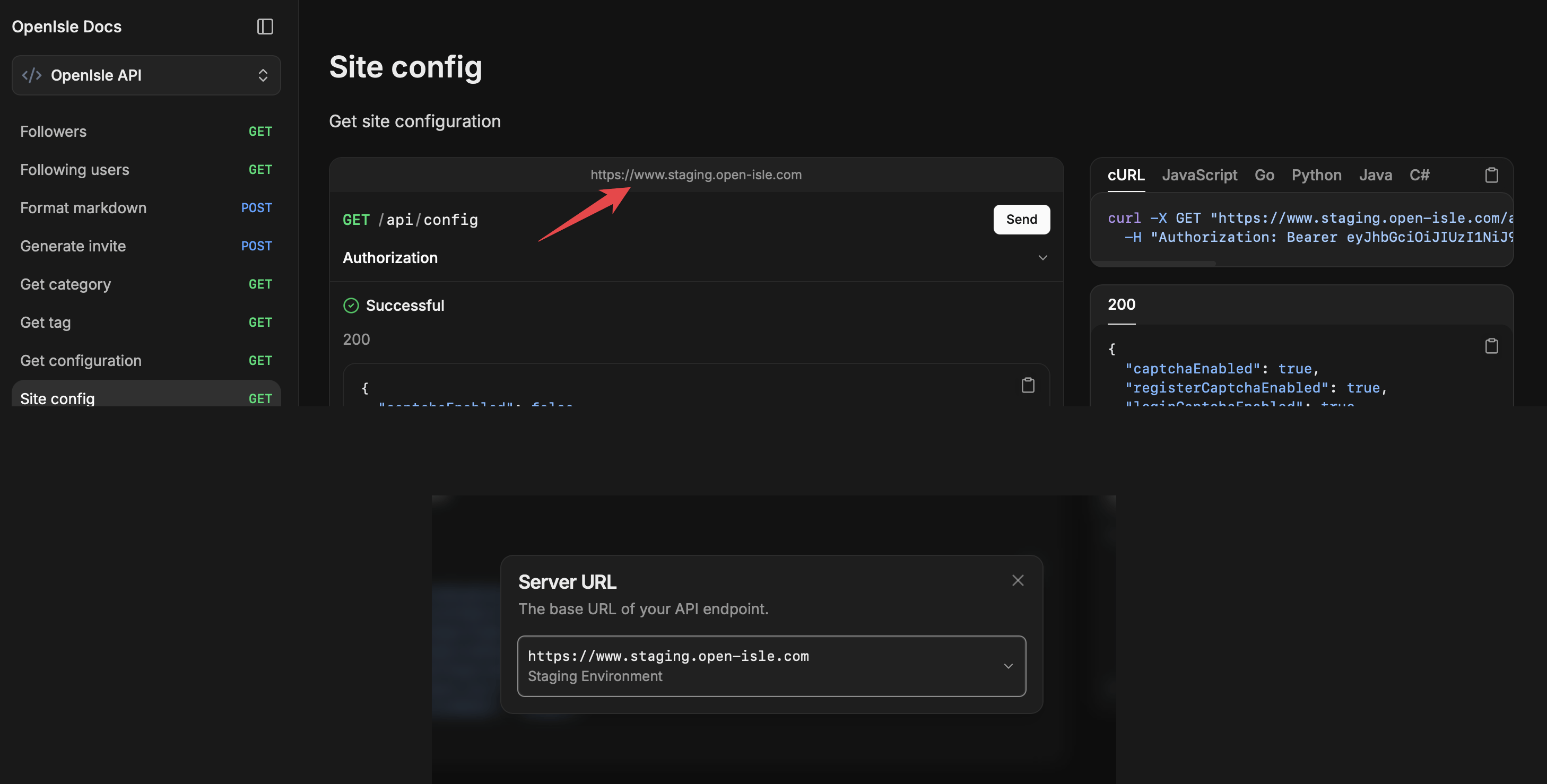Expand the Authorization section
The height and width of the screenshot is (784, 1547).
pos(1042,258)
